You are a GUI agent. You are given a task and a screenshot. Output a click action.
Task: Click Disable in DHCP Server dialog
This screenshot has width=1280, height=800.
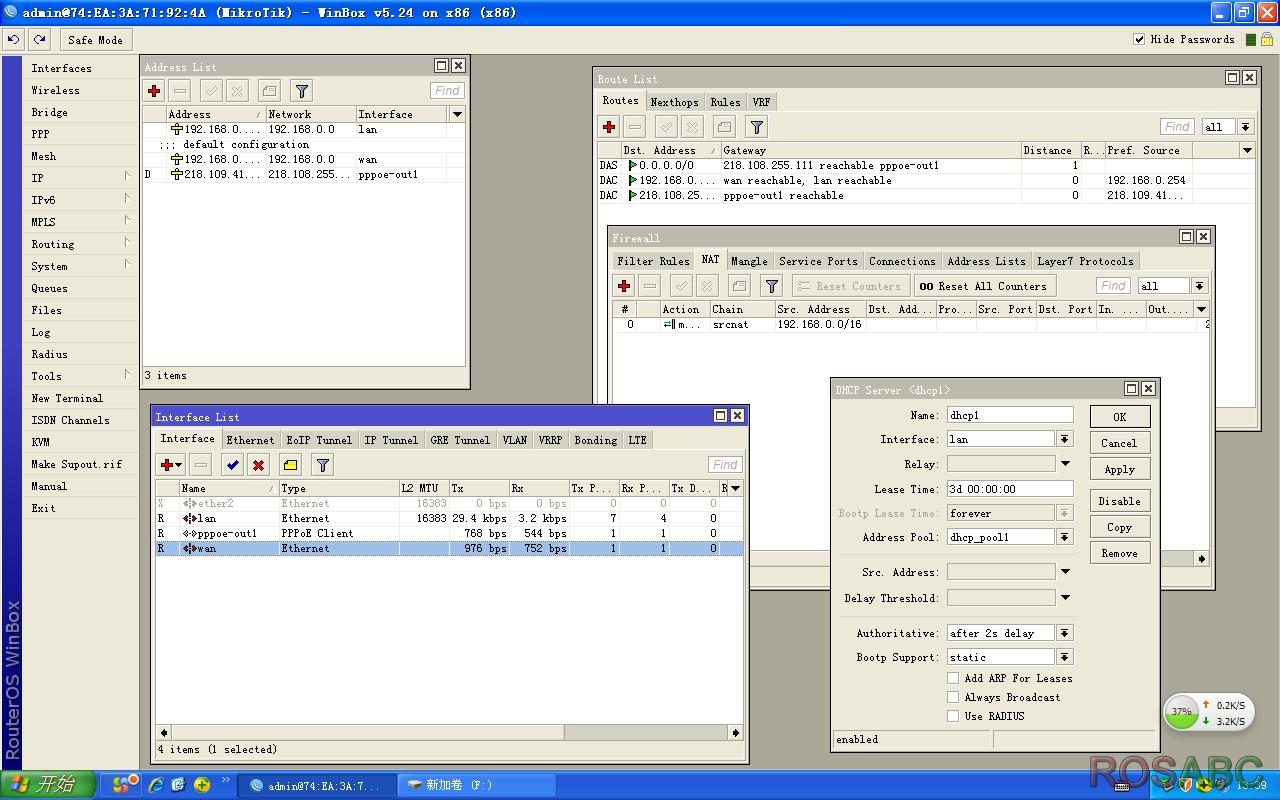pos(1119,501)
